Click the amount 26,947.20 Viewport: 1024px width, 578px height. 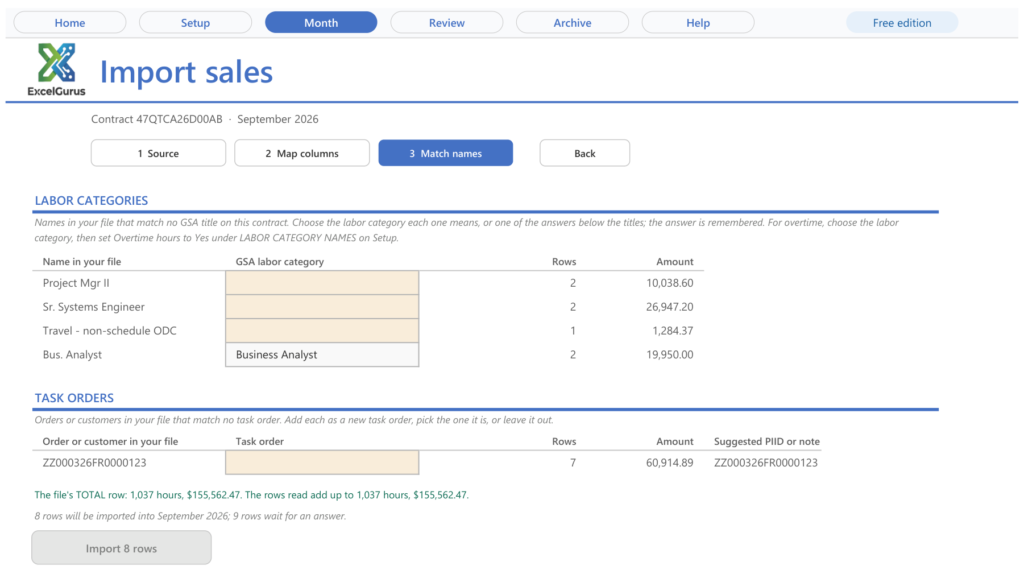pyautogui.click(x=669, y=307)
